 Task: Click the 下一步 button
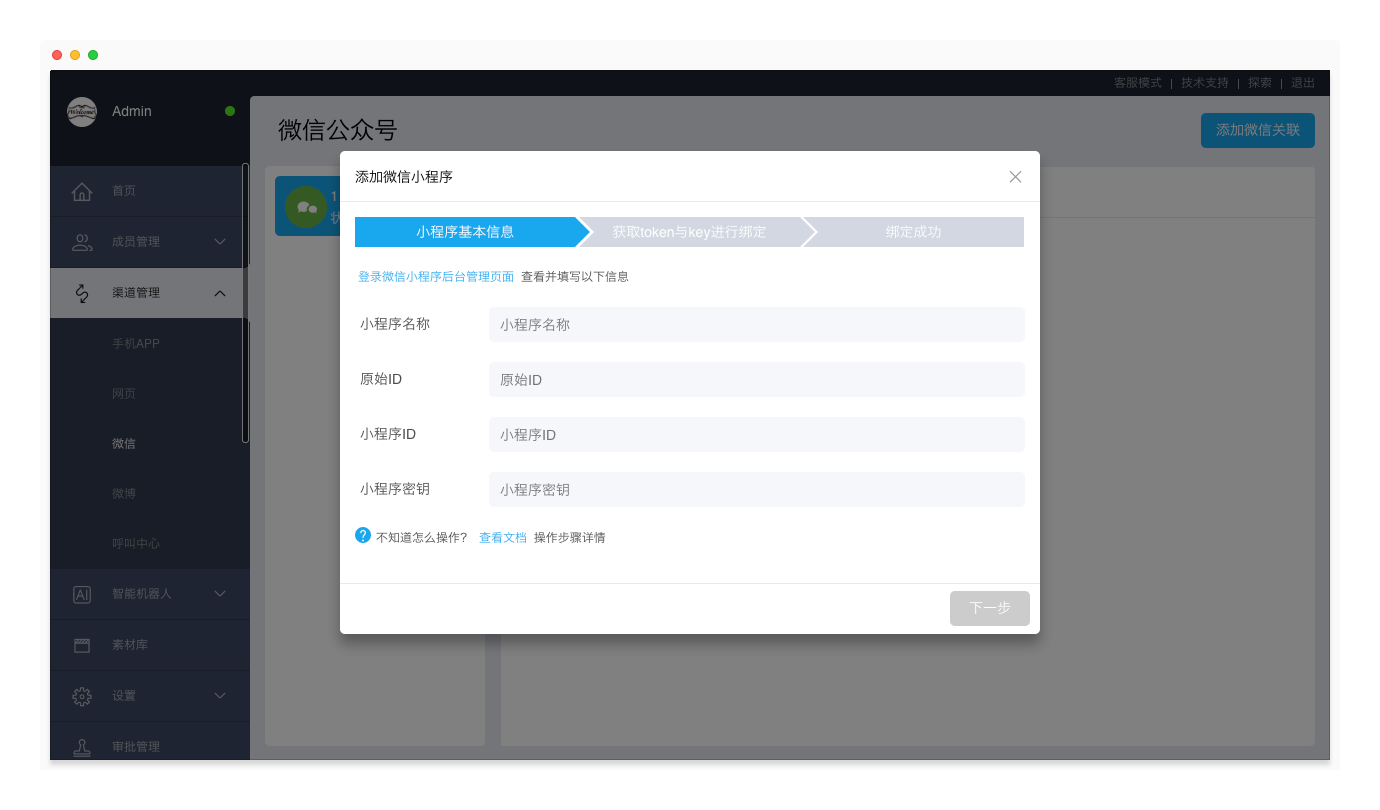[989, 608]
